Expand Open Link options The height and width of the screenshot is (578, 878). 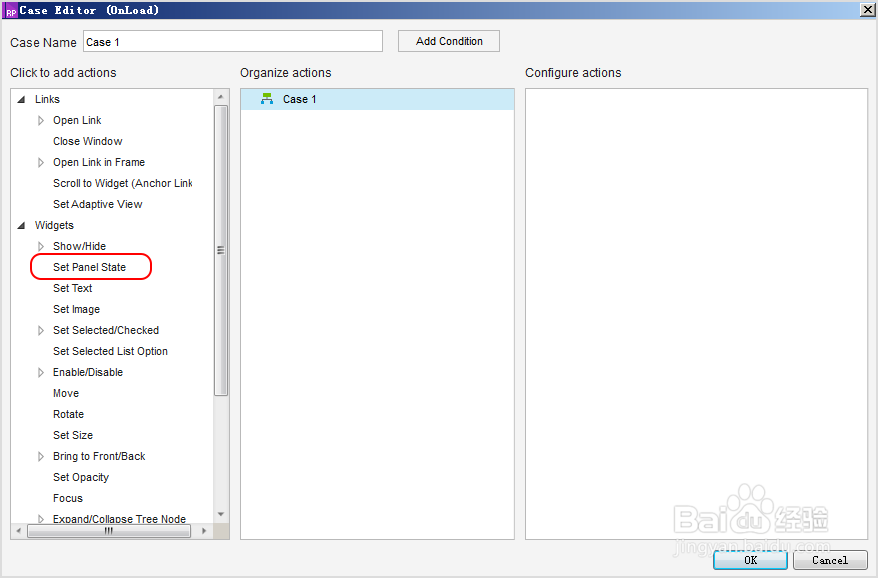(x=40, y=120)
